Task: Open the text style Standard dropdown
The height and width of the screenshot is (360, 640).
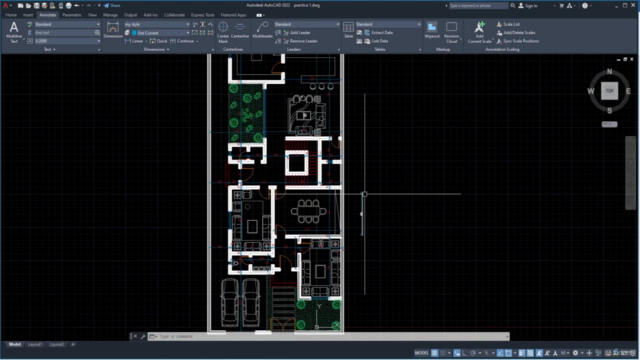Action: (x=67, y=24)
